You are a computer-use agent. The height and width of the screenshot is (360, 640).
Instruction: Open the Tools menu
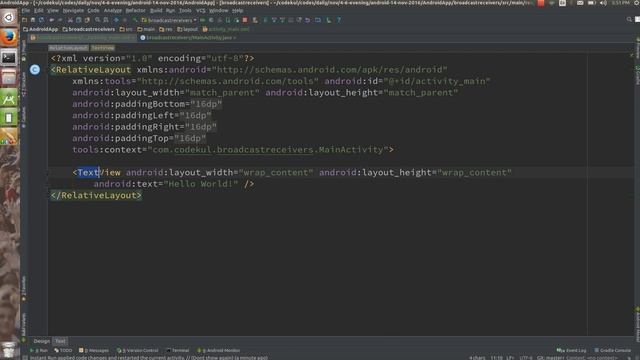[x=185, y=11]
